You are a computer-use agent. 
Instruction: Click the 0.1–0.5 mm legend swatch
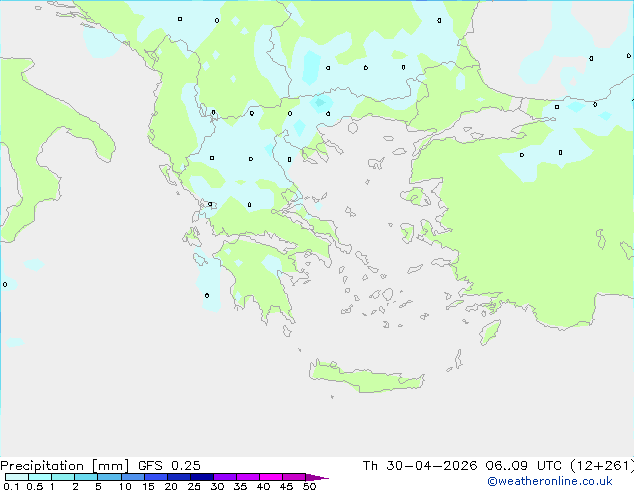point(17,477)
